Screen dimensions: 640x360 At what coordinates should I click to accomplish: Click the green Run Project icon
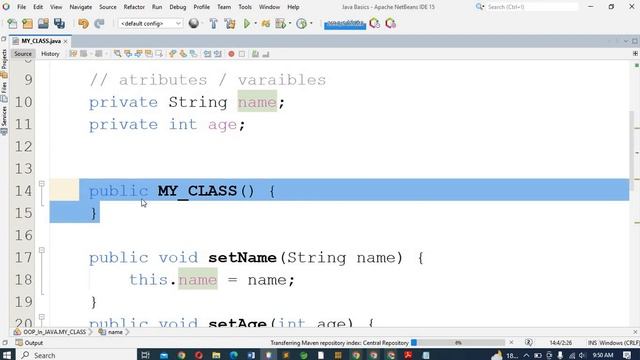click(x=247, y=24)
